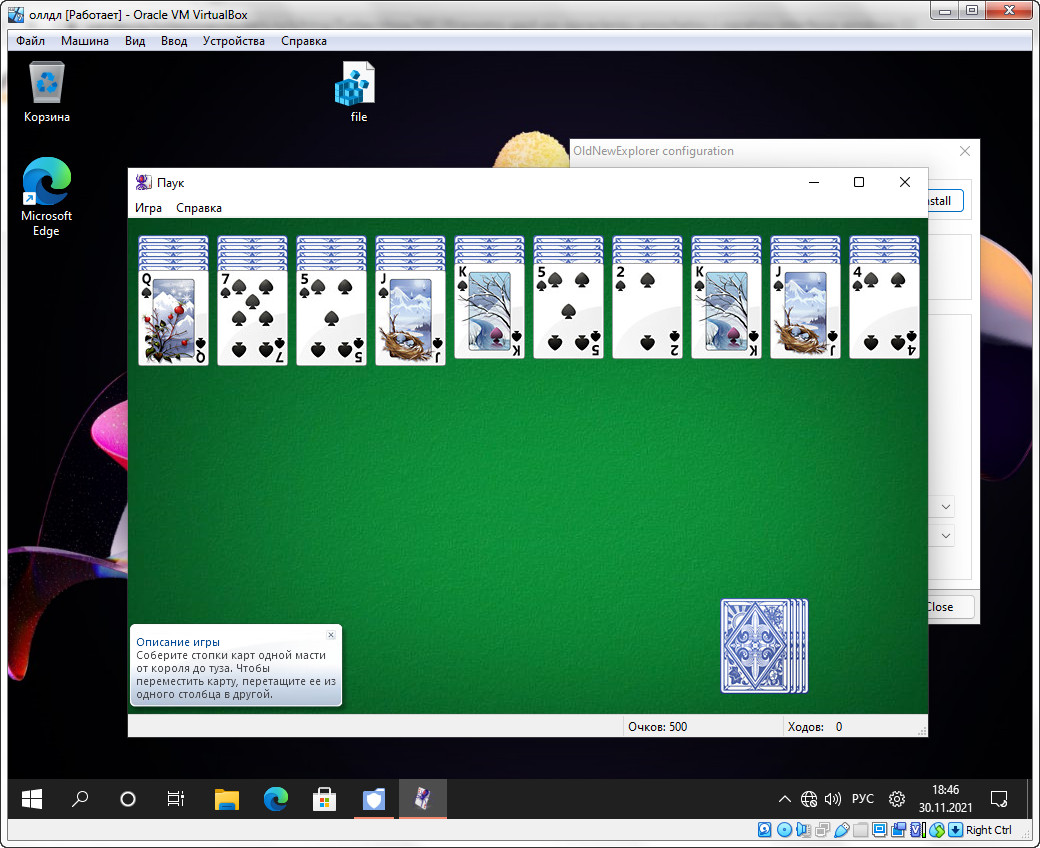Screen dimensions: 1040x848
Task: Open VirtualBox Устройства menu
Action: (x=233, y=40)
